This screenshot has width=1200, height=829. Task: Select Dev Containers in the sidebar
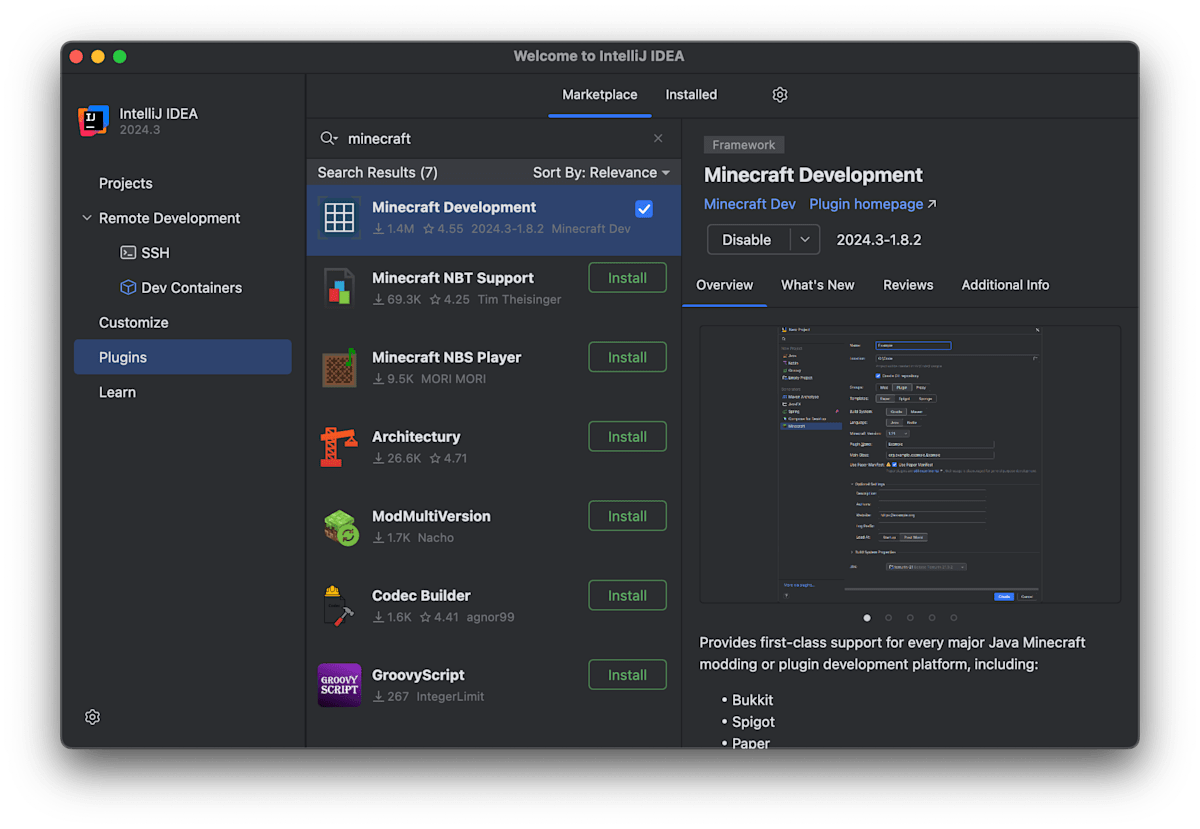(191, 287)
